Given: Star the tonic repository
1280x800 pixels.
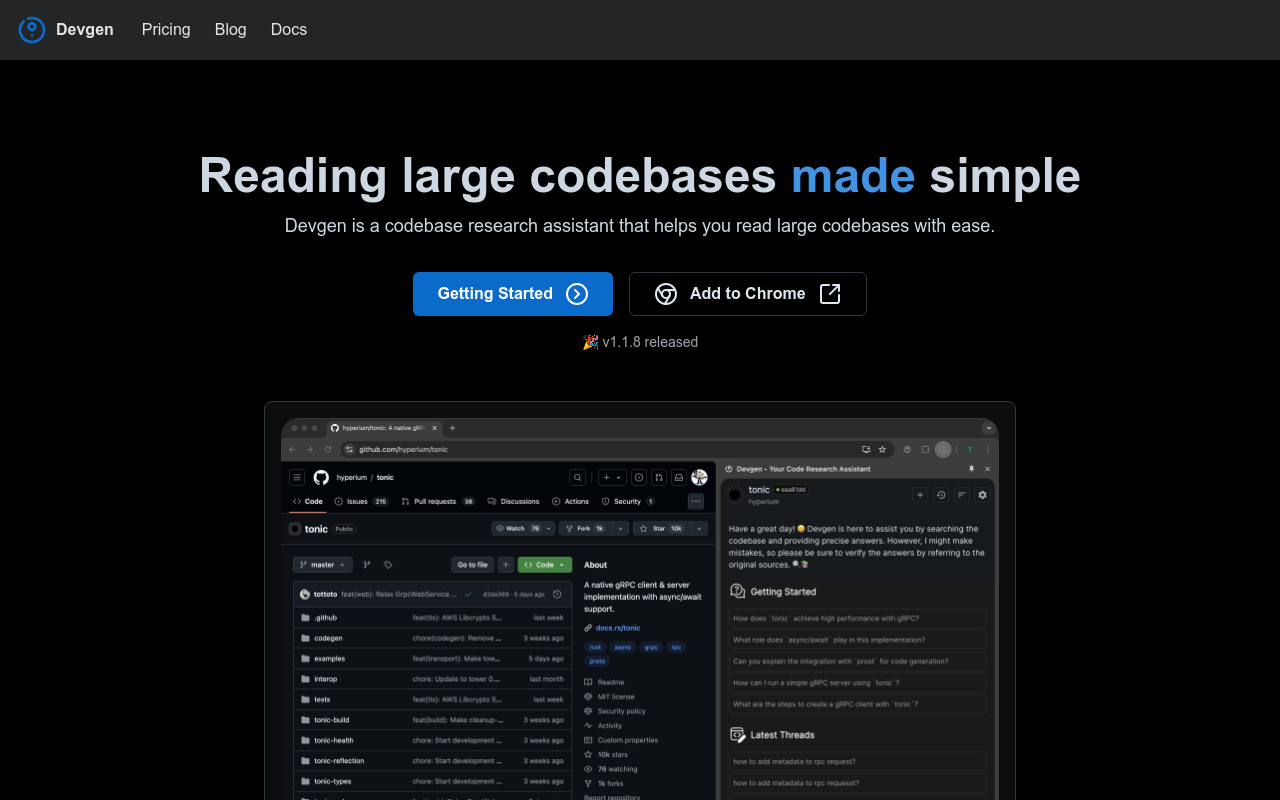Looking at the screenshot, I should pyautogui.click(x=661, y=529).
